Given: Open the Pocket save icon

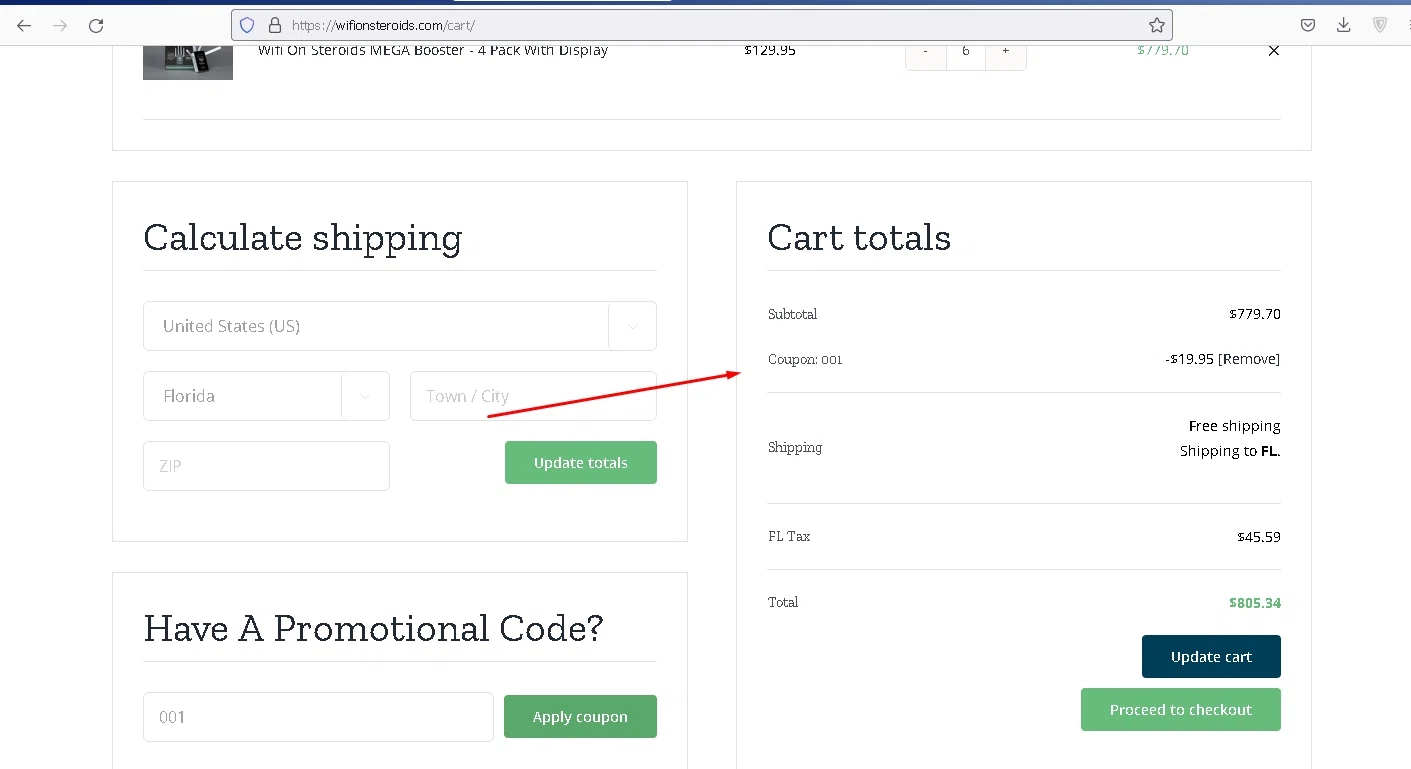Looking at the screenshot, I should [x=1307, y=25].
